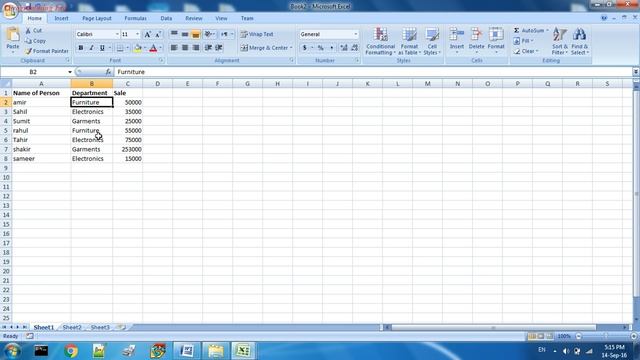Decrease font size with Shrink Font icon
This screenshot has height=360, width=640.
click(158, 35)
